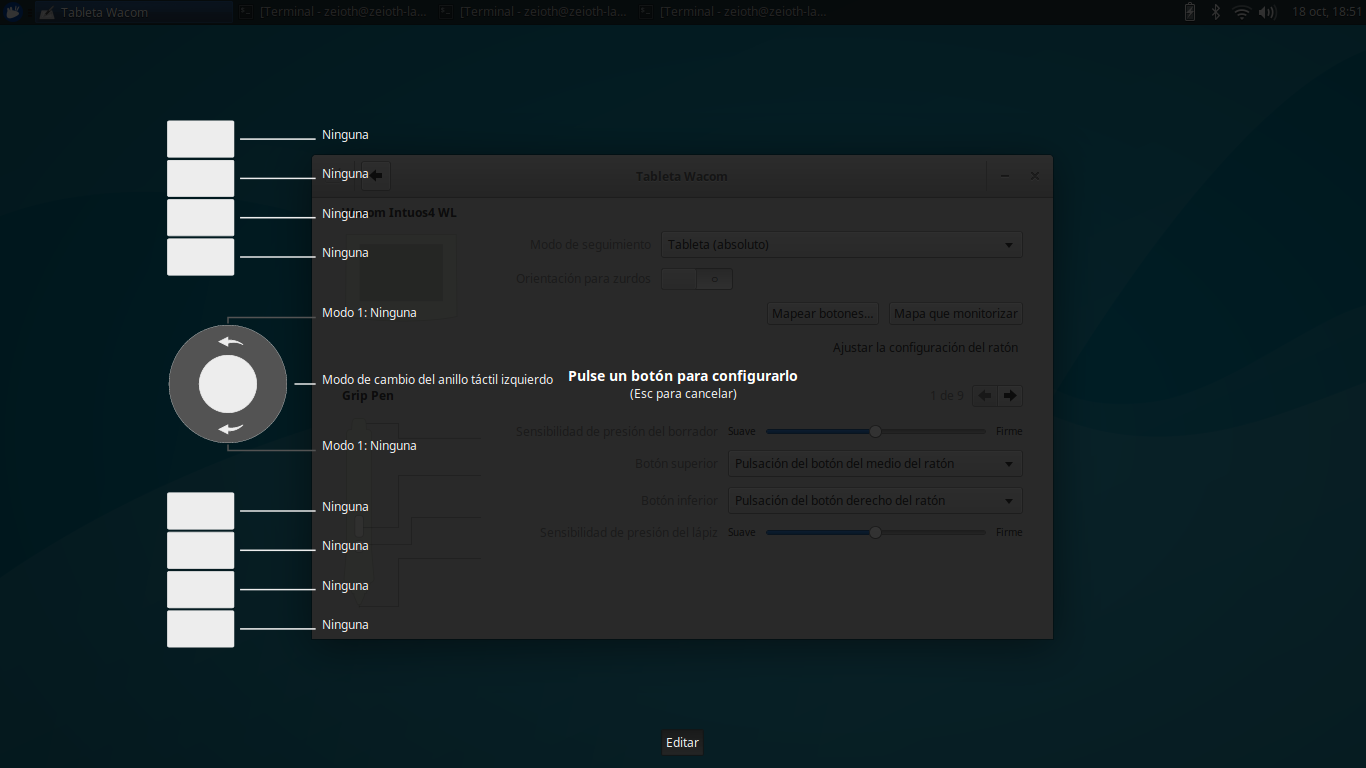Click the 'Ninguna' label of bottommost button
The height and width of the screenshot is (768, 1366).
coord(345,625)
